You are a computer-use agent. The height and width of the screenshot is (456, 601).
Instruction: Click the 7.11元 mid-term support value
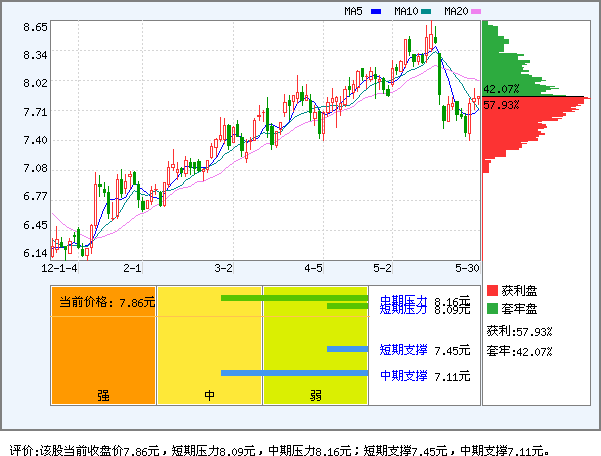point(452,377)
